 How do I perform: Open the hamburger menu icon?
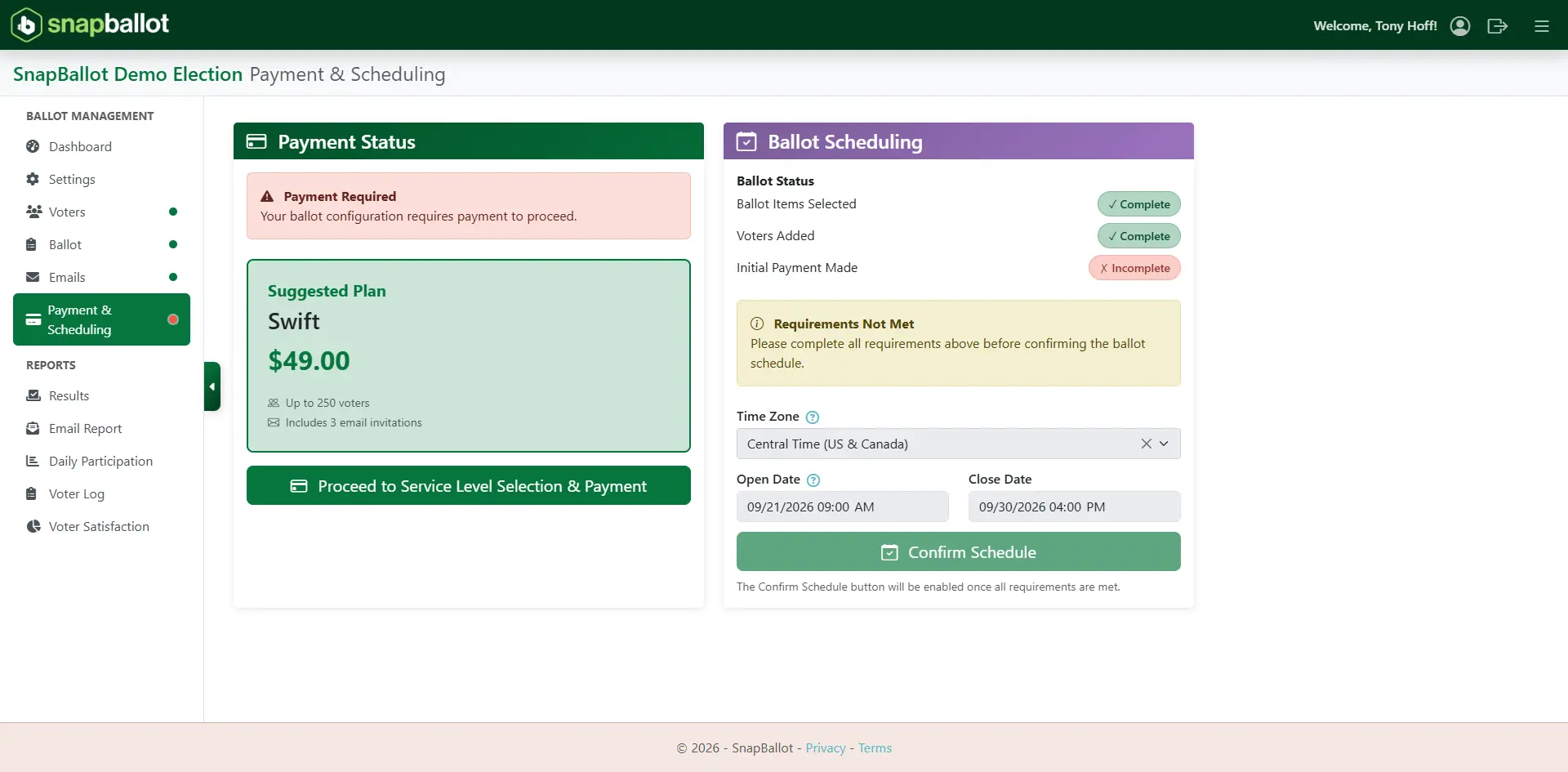pos(1542,26)
